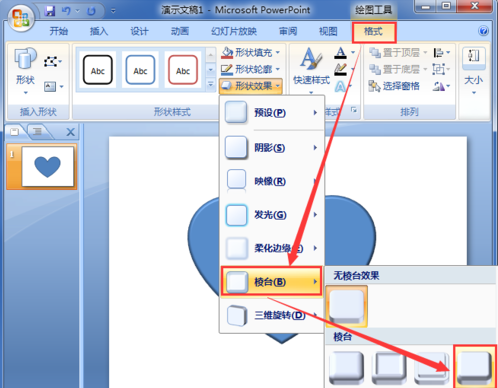Open 阴影(S) shadow submenu
The image size is (498, 388).
[x=271, y=147]
